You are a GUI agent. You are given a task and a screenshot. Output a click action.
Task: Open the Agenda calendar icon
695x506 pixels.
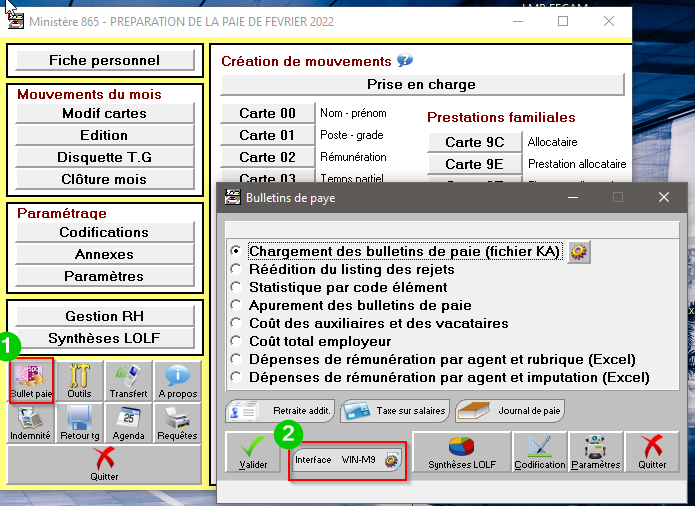tap(128, 423)
